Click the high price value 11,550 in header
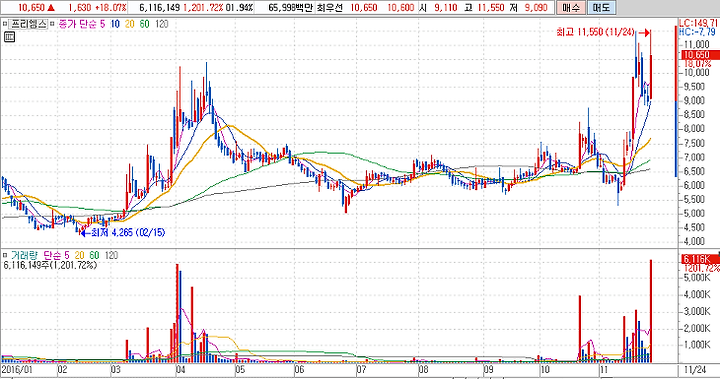 (x=491, y=7)
